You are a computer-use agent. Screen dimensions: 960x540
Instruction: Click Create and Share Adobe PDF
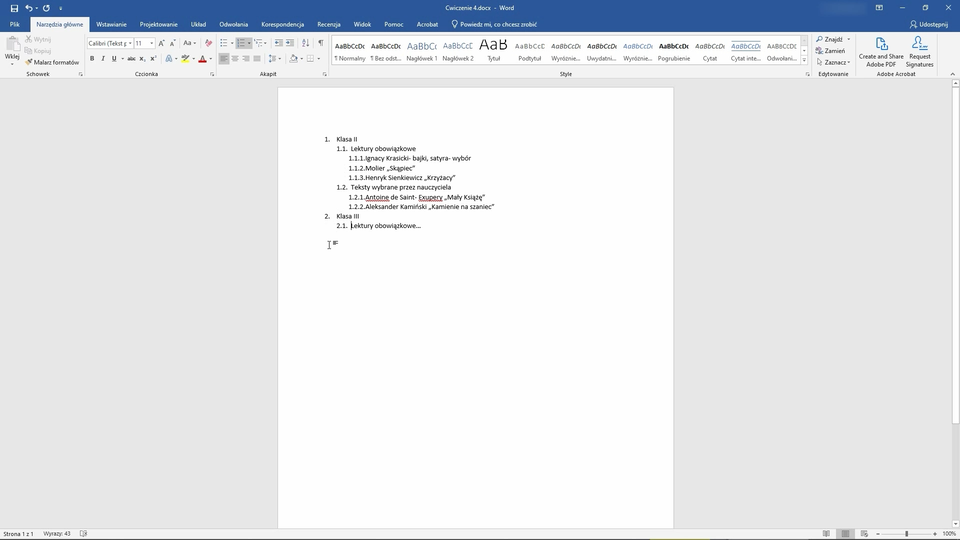pyautogui.click(x=881, y=52)
